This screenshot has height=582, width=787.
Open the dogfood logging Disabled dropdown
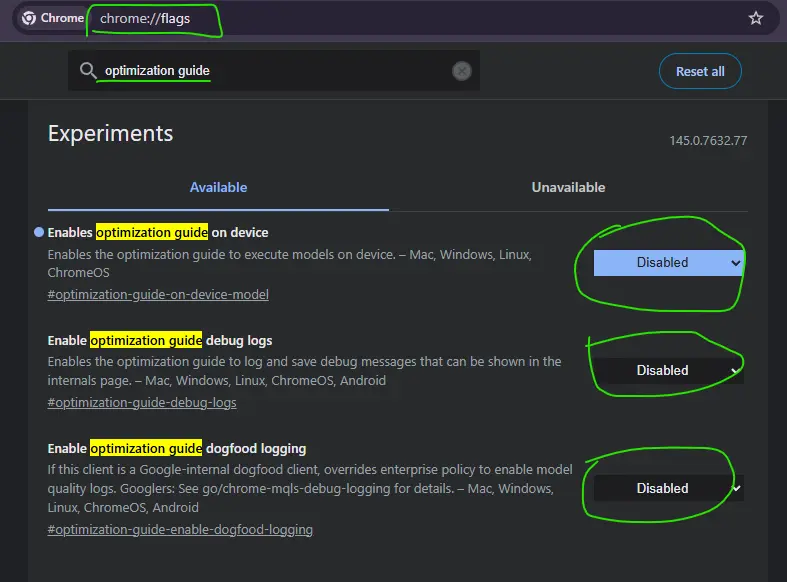[668, 488]
